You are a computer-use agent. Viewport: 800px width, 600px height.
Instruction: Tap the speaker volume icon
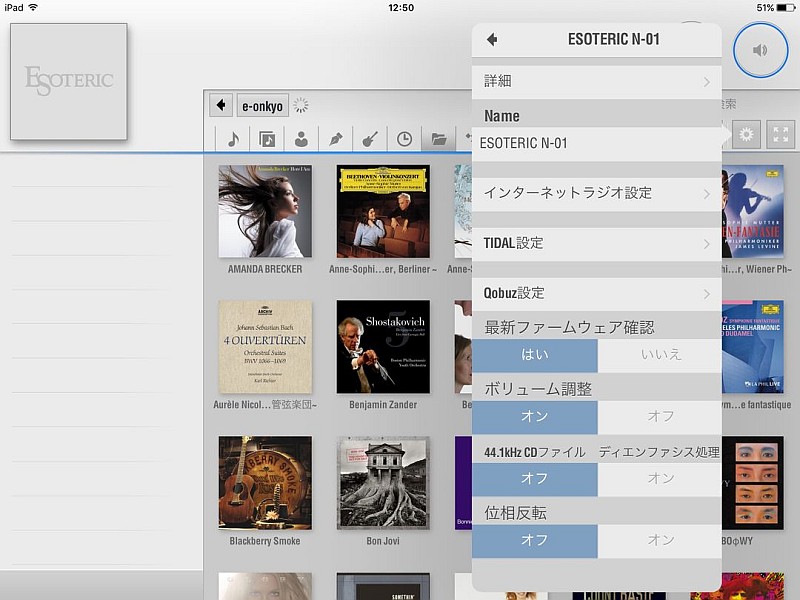pyautogui.click(x=760, y=50)
